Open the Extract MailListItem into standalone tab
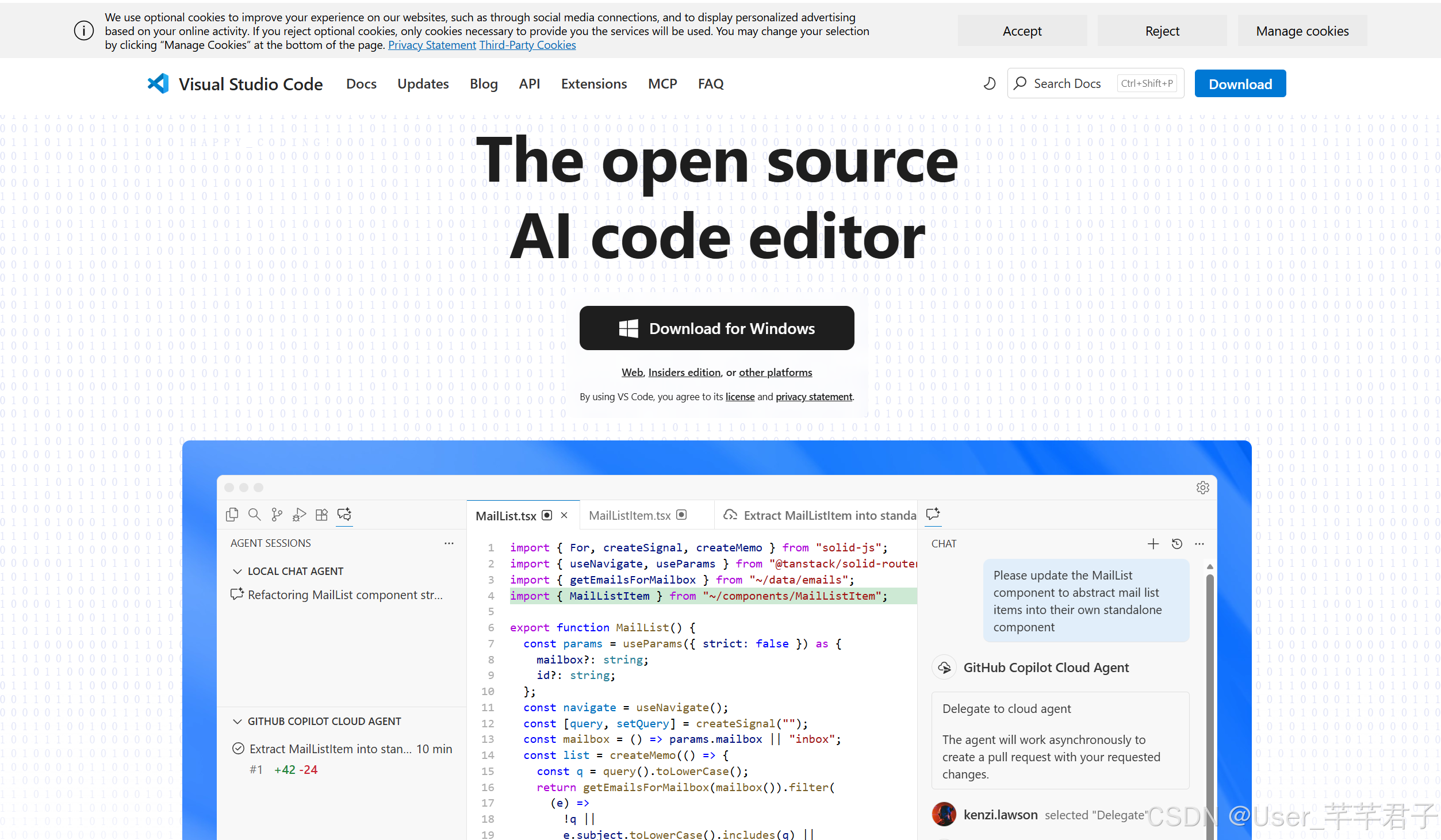The image size is (1441, 840). point(816,515)
